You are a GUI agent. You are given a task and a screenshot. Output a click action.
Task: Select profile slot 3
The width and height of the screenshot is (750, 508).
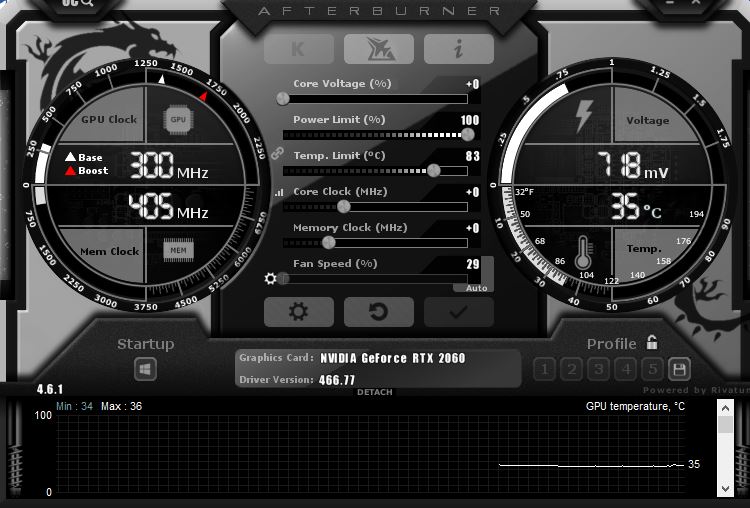click(599, 369)
